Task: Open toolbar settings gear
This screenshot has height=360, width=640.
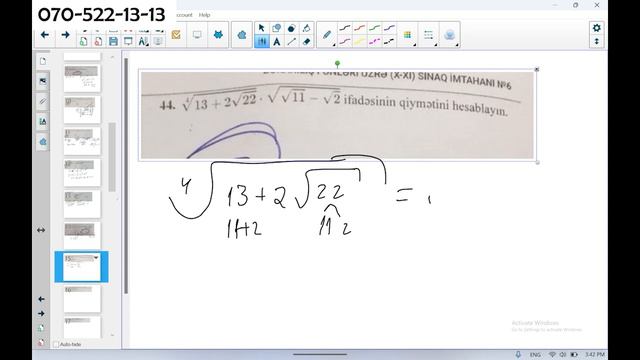Action: click(597, 28)
